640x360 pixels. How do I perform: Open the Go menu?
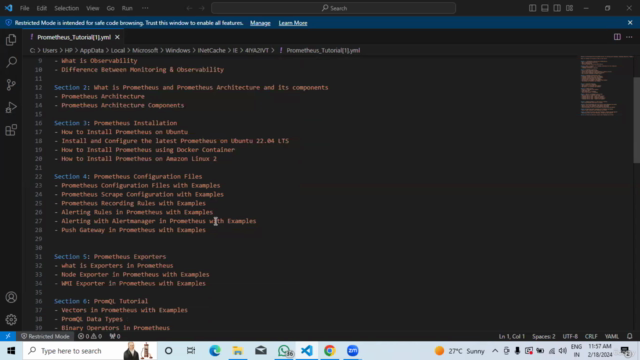pyautogui.click(x=111, y=8)
